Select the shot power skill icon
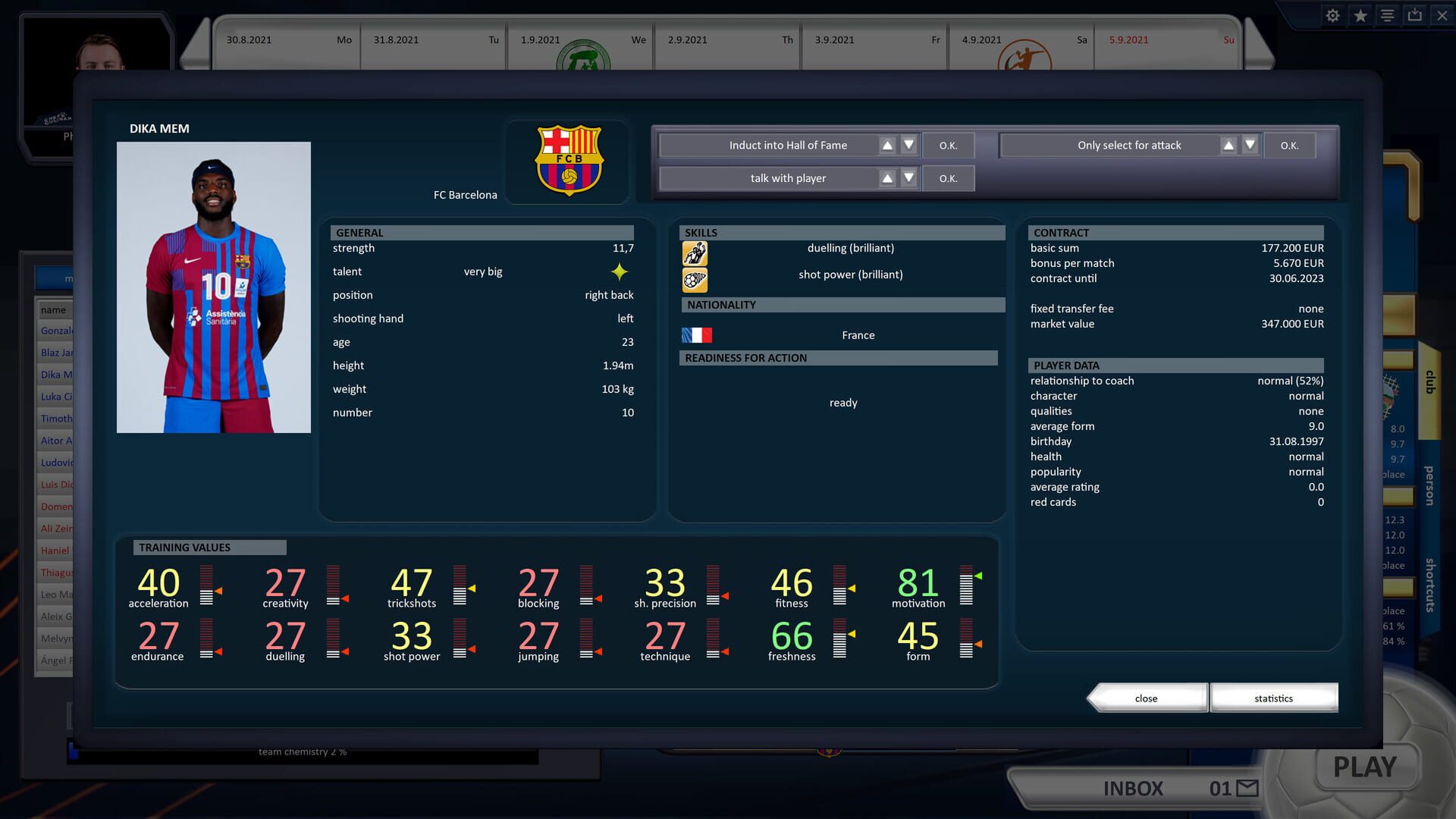1456x819 pixels. pos(694,280)
